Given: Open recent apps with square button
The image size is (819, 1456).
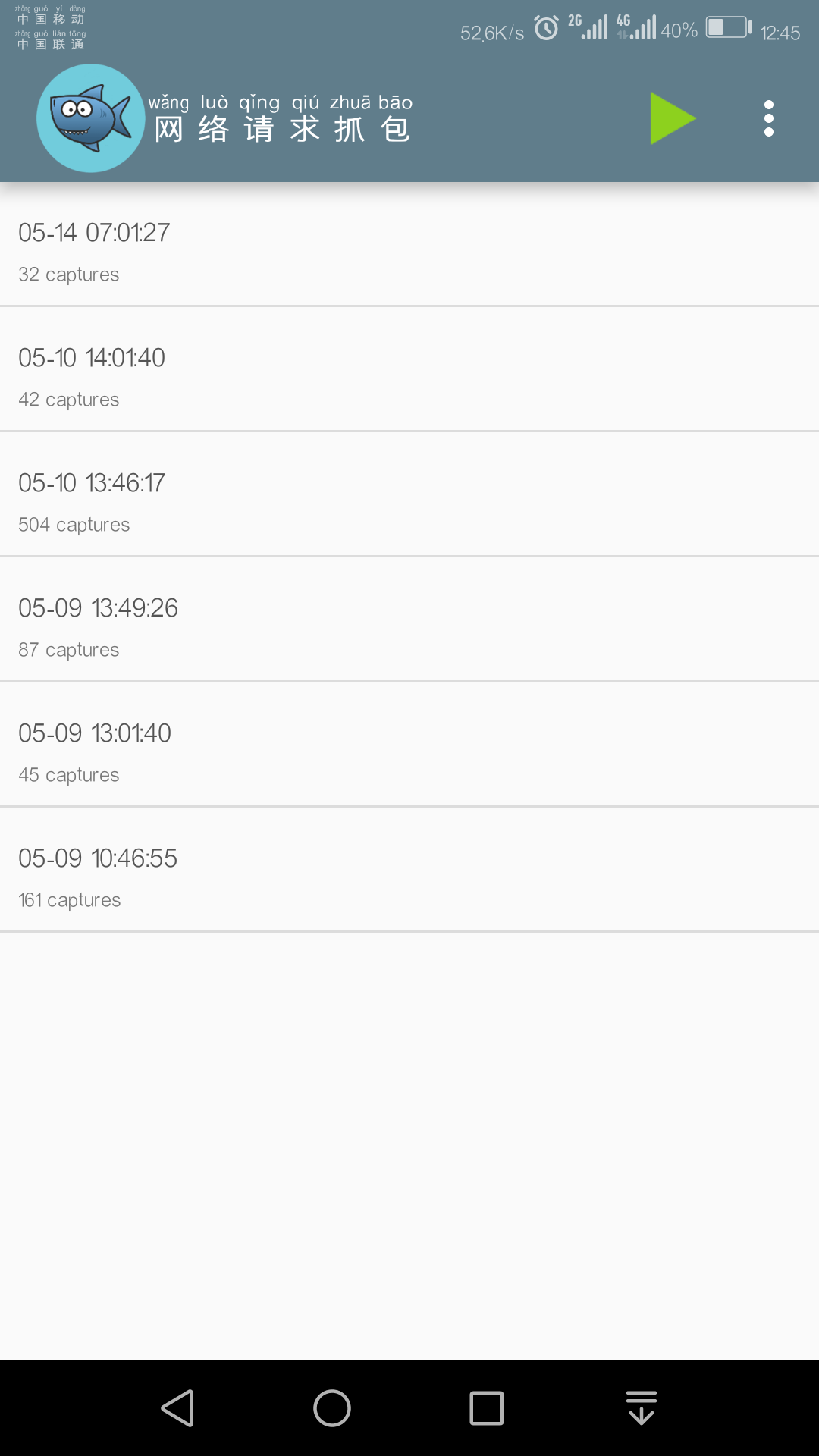Looking at the screenshot, I should tap(486, 1408).
